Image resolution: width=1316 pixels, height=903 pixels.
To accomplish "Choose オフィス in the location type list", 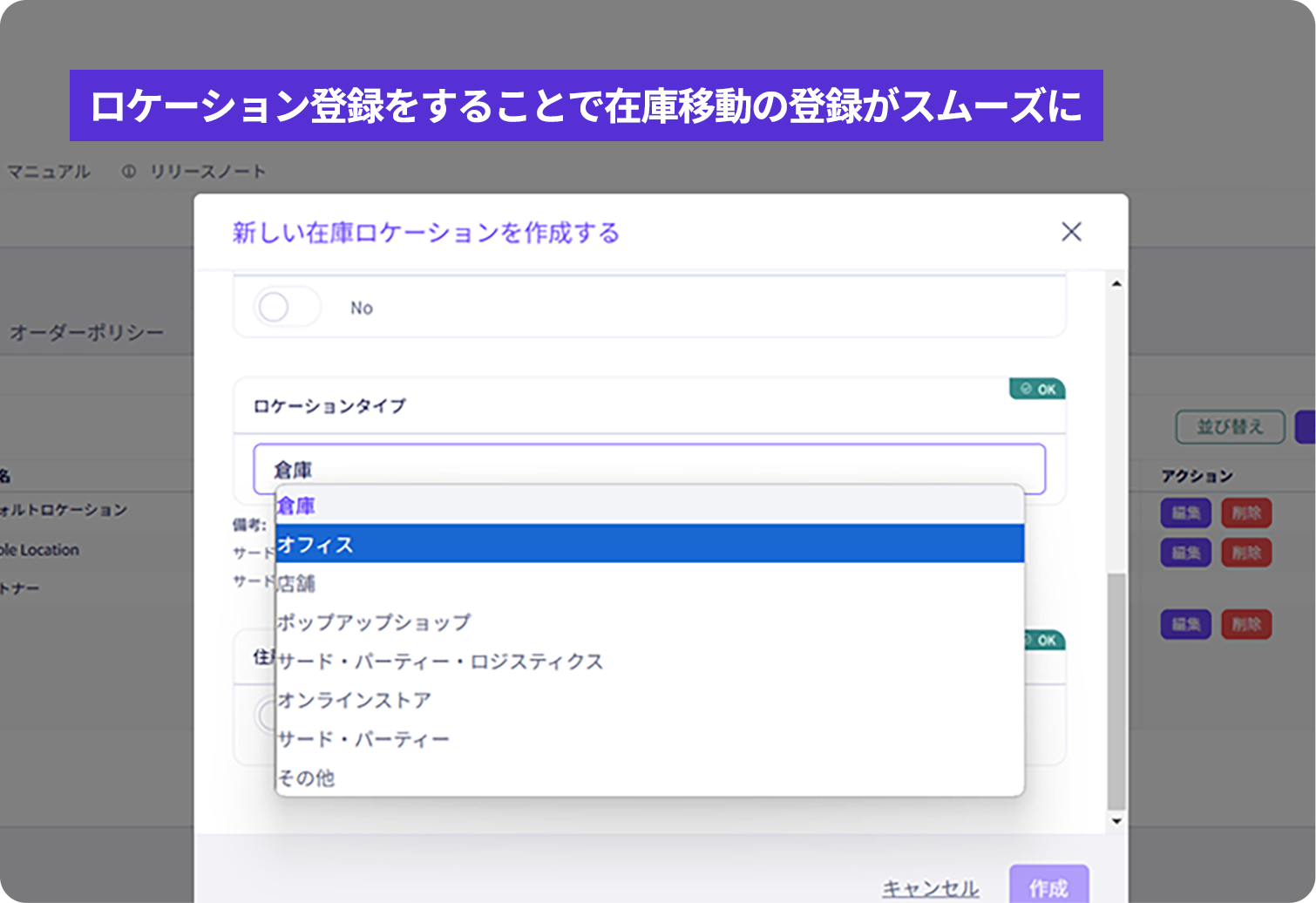I will 649,544.
